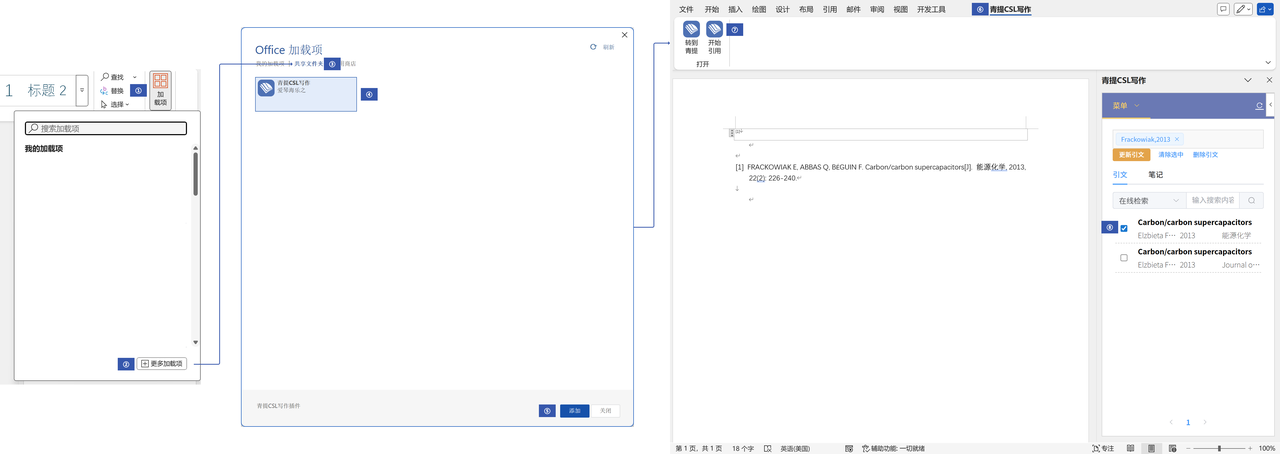Image resolution: width=1280 pixels, height=454 pixels.
Task: Open the 菜单 dropdown in 青提 panel
Action: click(x=1127, y=105)
